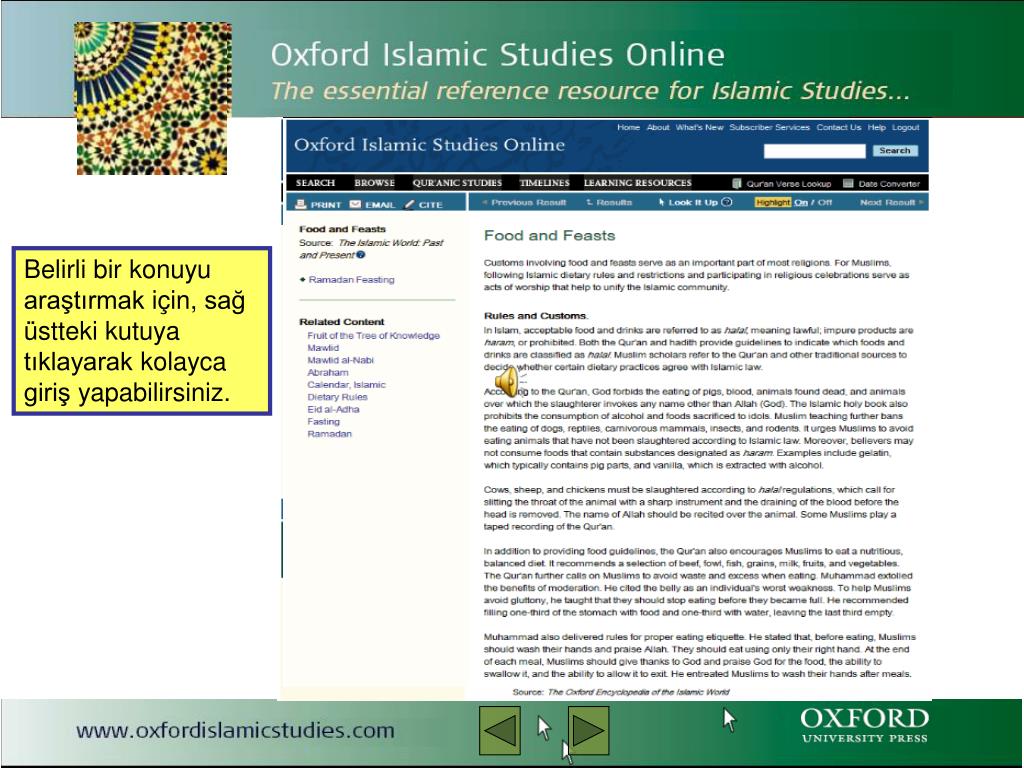Open the About link
This screenshot has width=1024, height=768.
658,127
